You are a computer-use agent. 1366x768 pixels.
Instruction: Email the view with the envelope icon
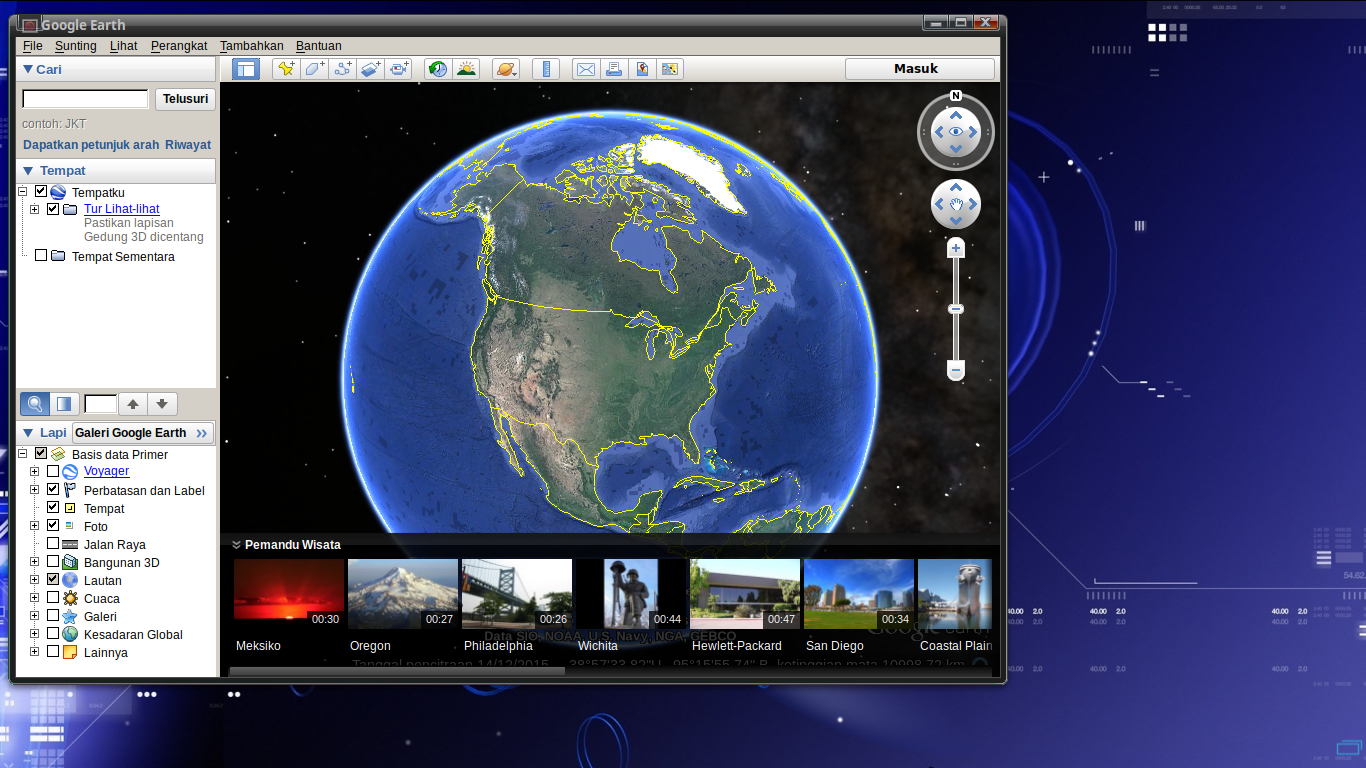[586, 69]
